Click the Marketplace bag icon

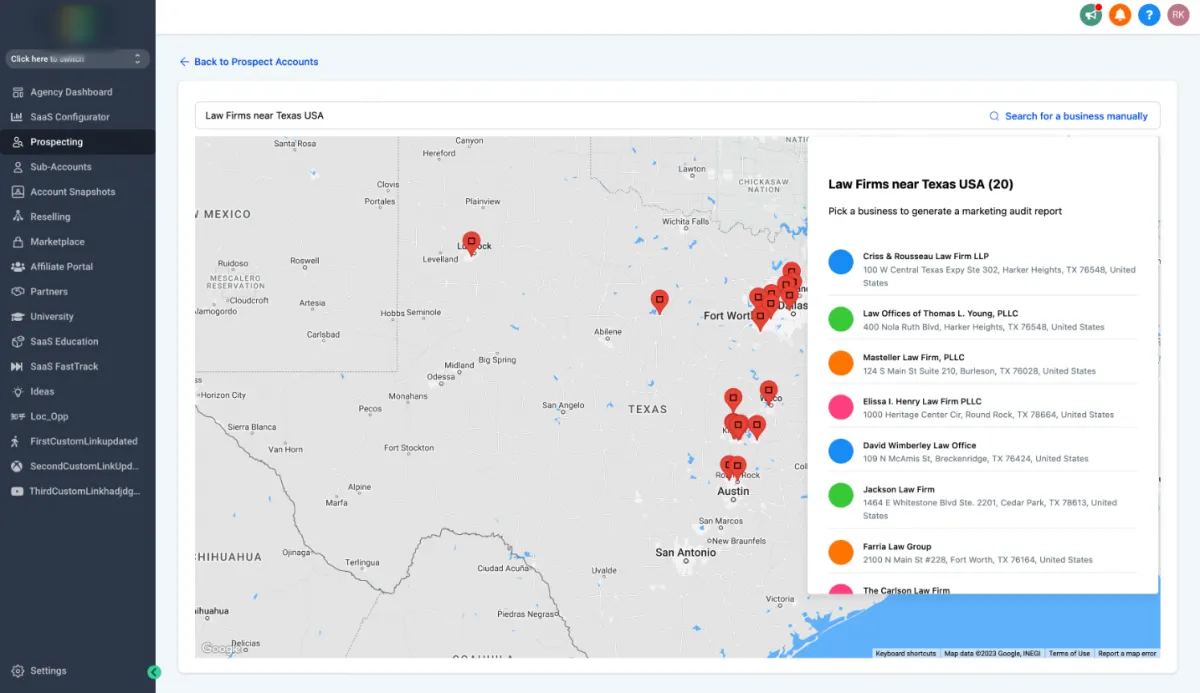18,242
